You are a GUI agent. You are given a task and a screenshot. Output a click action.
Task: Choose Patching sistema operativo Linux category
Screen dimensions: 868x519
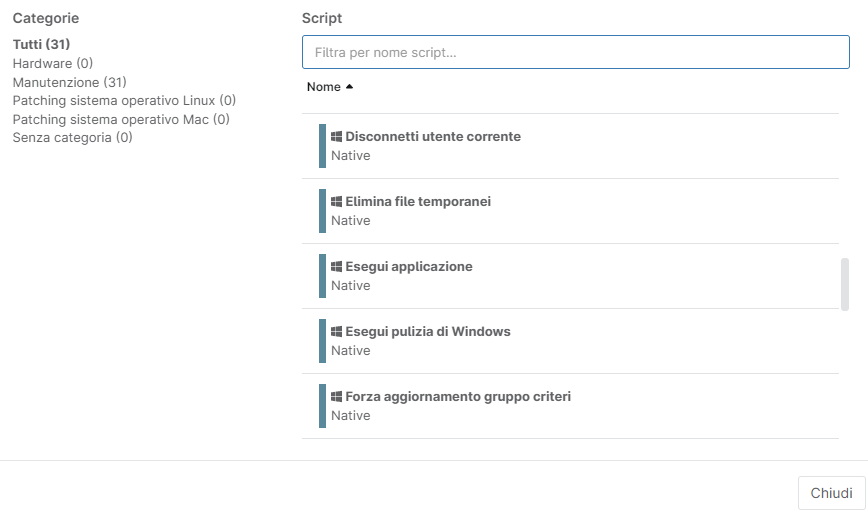point(124,101)
